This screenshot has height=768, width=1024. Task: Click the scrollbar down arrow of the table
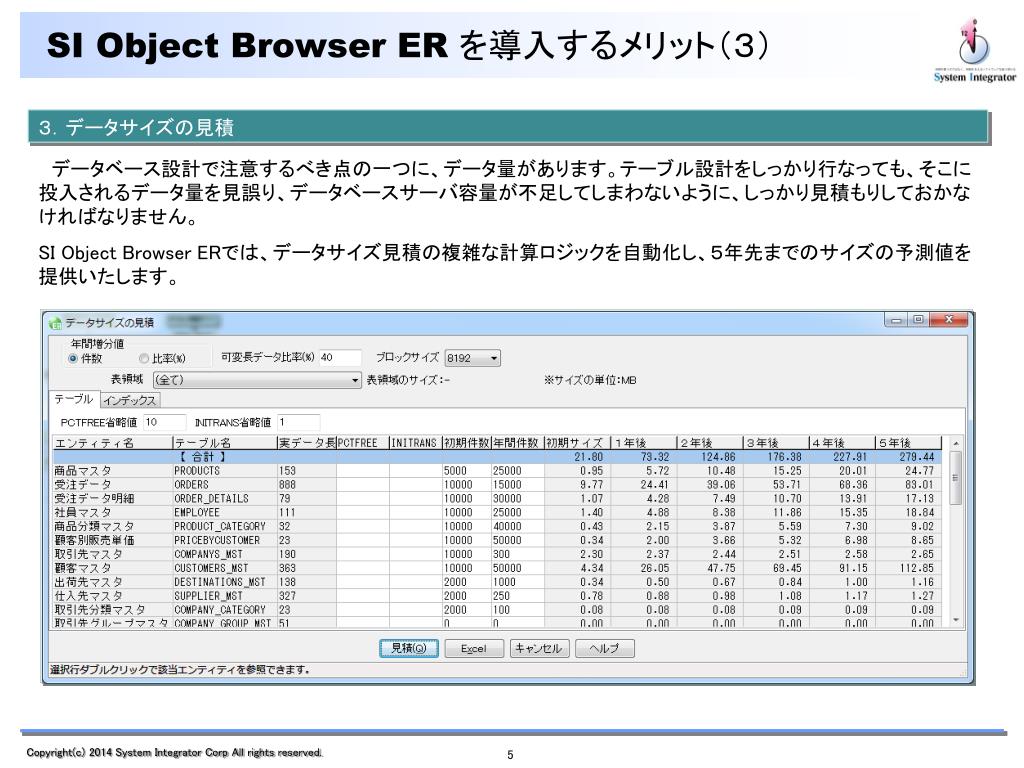[955, 620]
